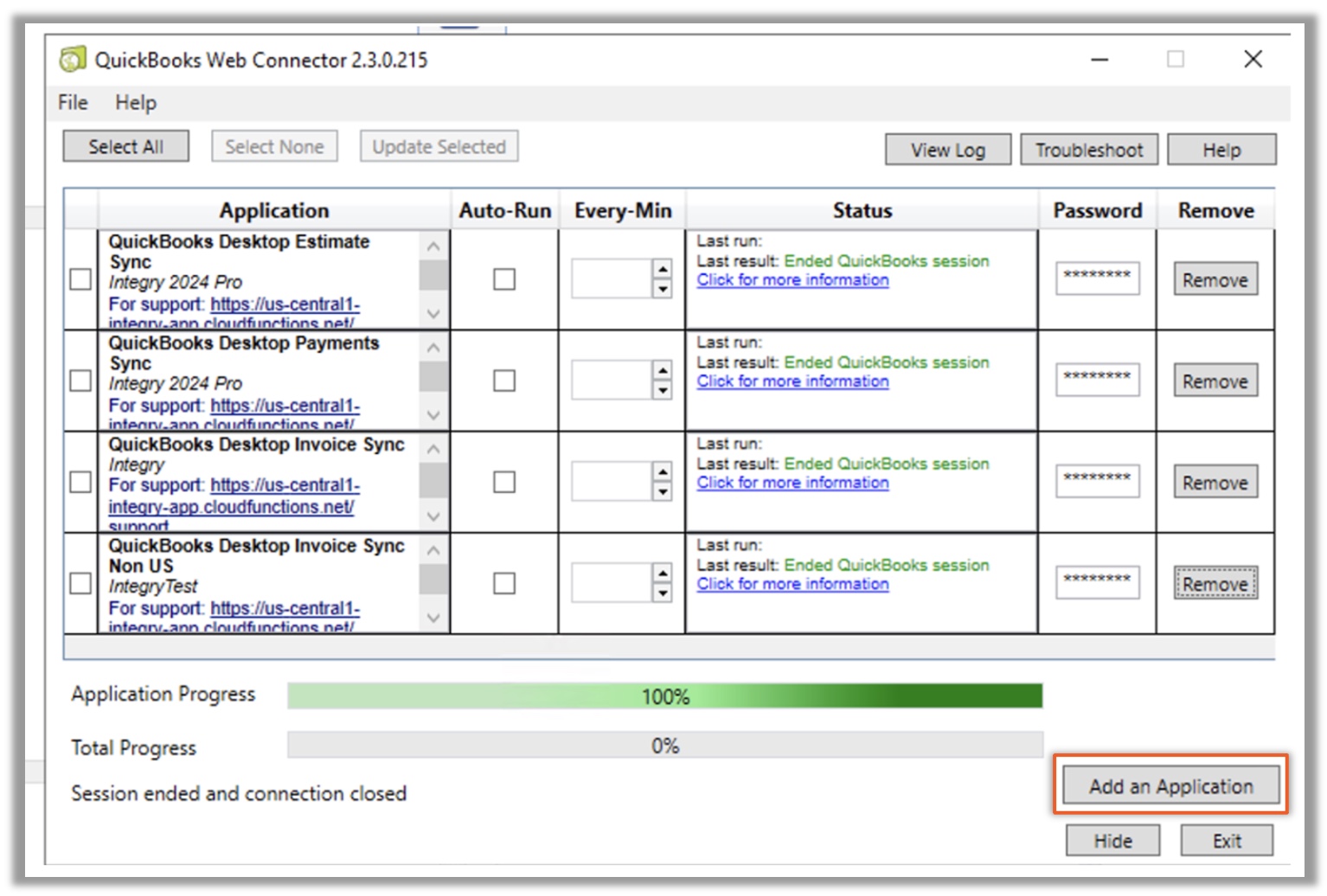
Task: Increase Every-Min value for Payments Sync
Action: (663, 370)
